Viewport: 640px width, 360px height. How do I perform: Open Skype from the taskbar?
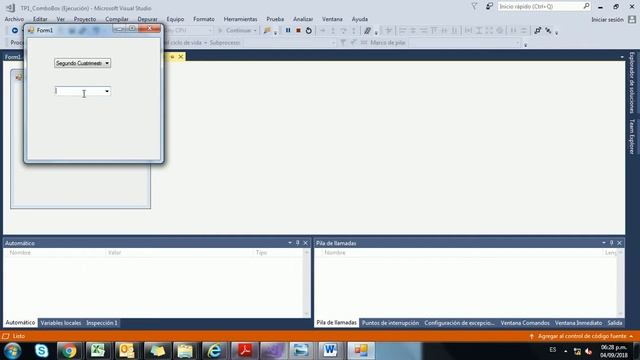tap(41, 351)
